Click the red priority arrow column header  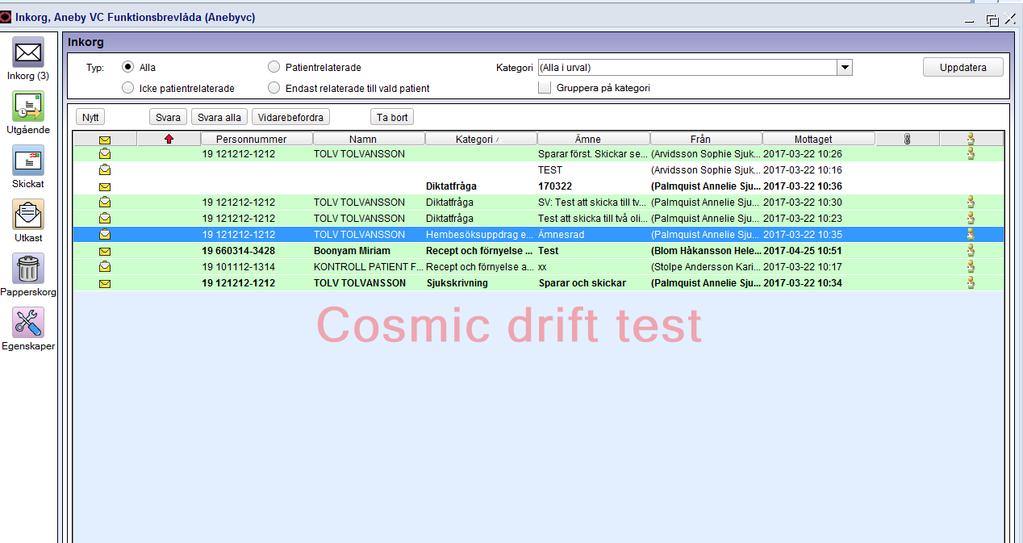tap(169, 139)
